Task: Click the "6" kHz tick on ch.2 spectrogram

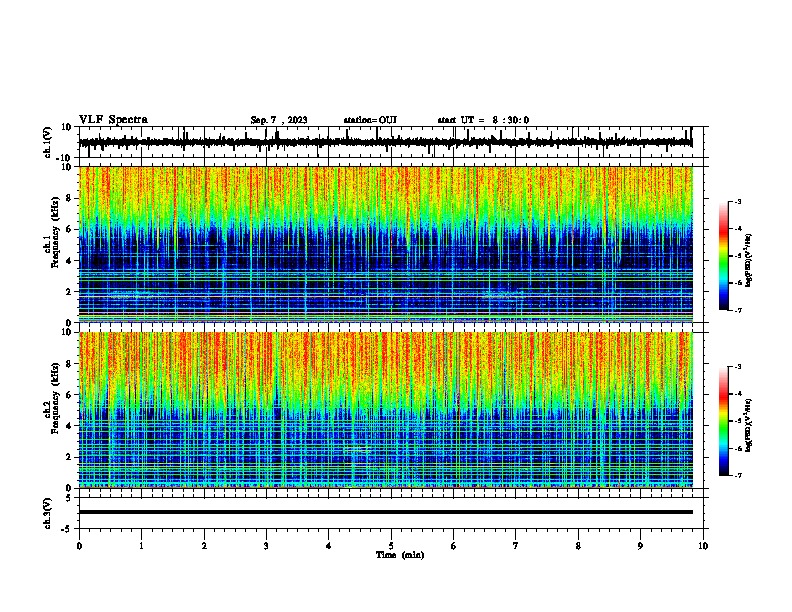Action: pyautogui.click(x=70, y=395)
